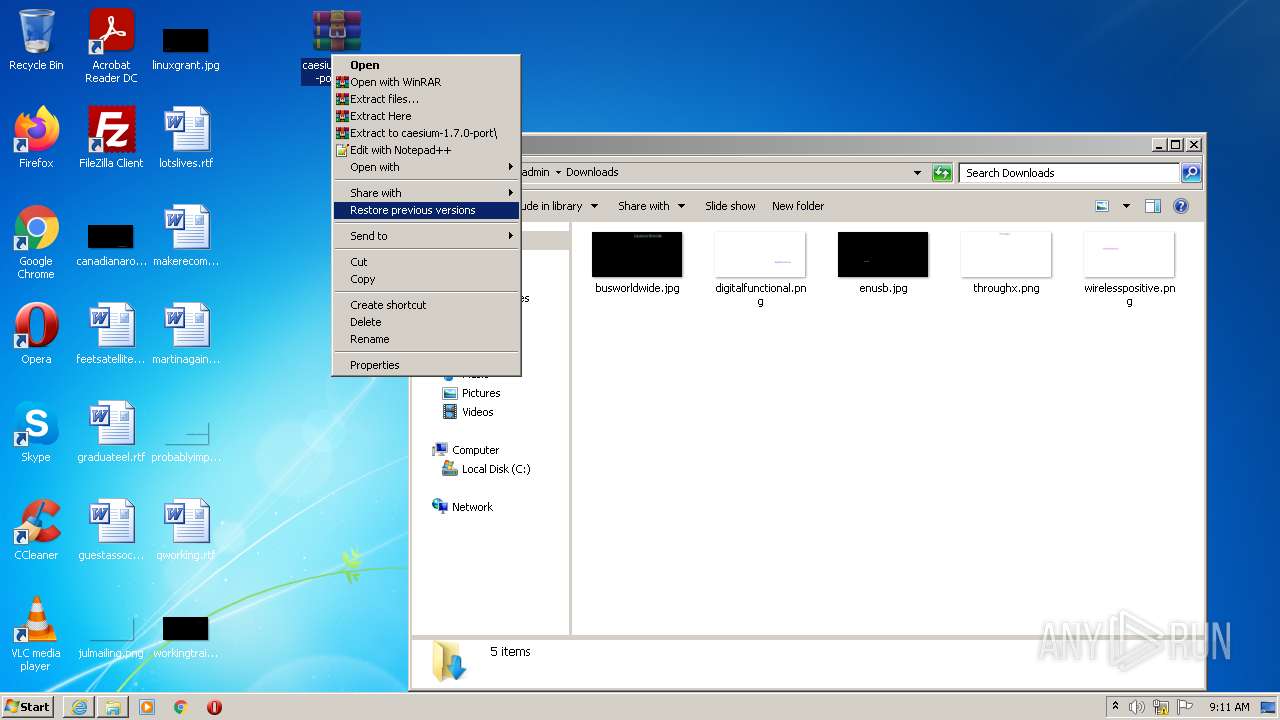Expand the context menu Share with submenu

point(427,193)
